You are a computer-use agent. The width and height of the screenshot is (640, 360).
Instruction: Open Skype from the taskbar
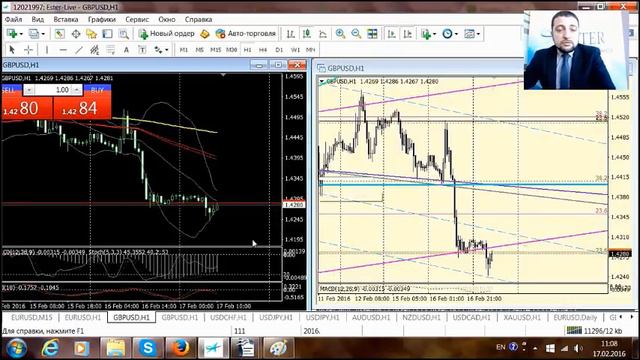(147, 348)
